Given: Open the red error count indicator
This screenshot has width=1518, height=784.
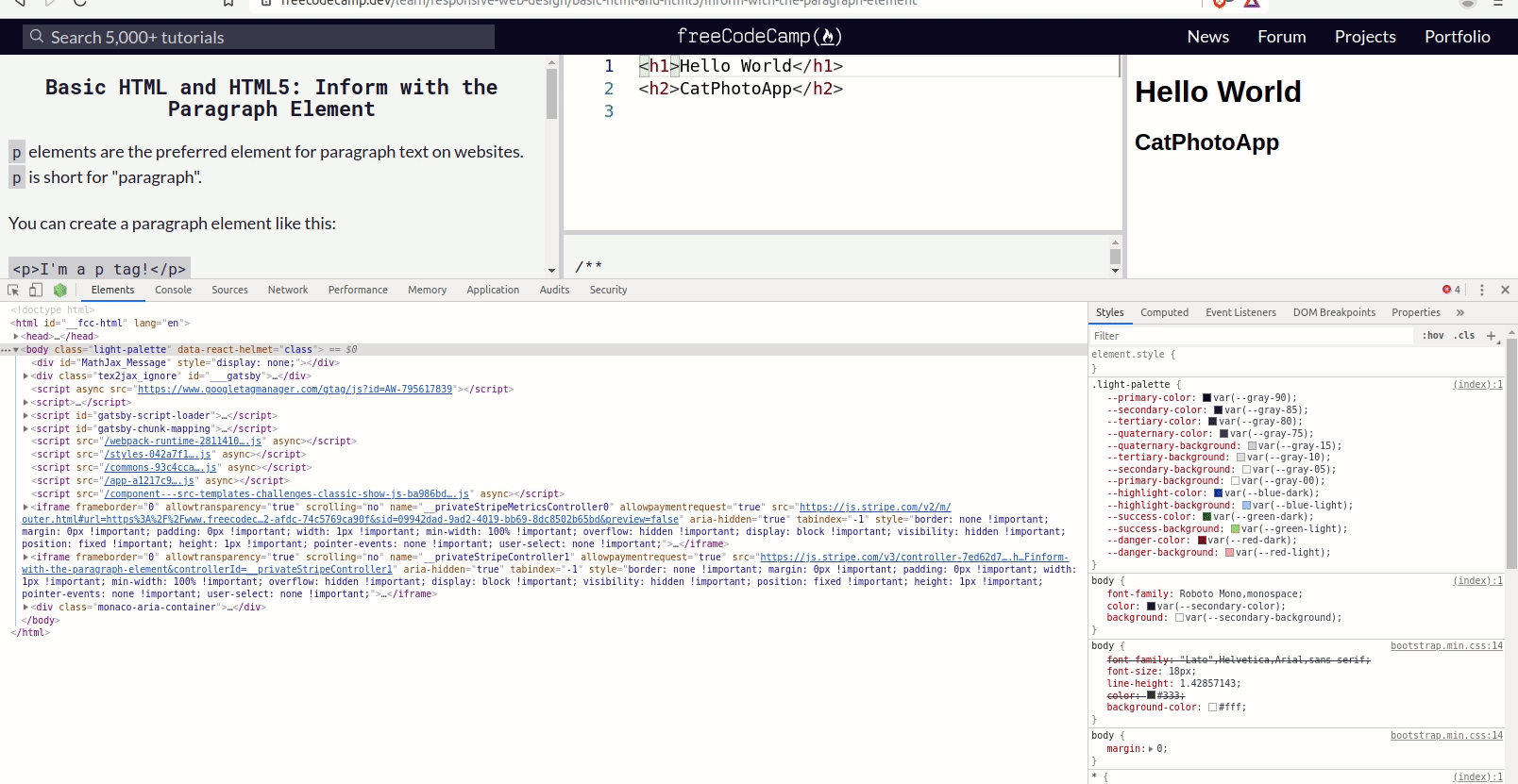Looking at the screenshot, I should click(1451, 290).
